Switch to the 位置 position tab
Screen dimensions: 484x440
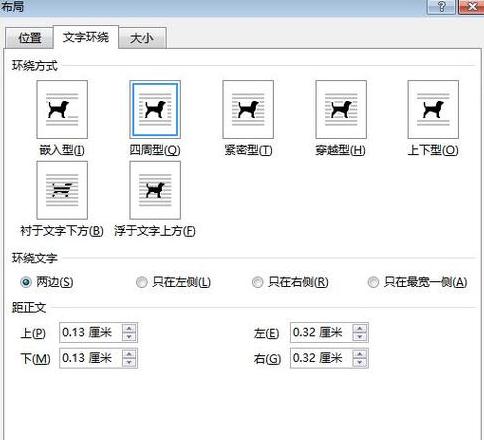coord(30,38)
